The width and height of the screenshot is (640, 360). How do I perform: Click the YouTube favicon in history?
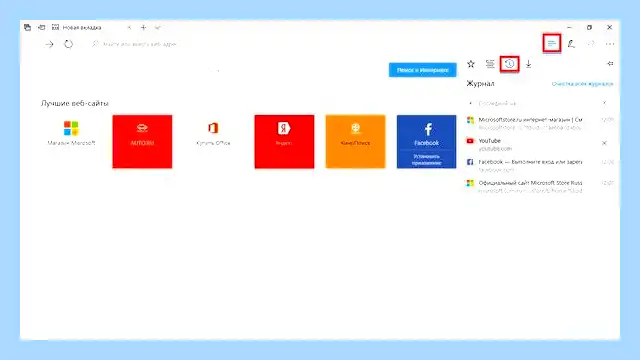(470, 141)
